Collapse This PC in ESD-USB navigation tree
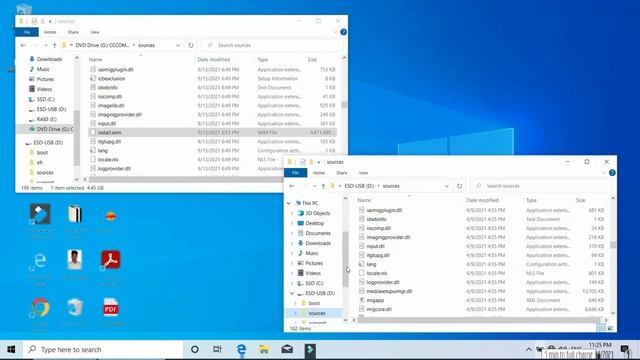The image size is (640, 360). [x=289, y=203]
